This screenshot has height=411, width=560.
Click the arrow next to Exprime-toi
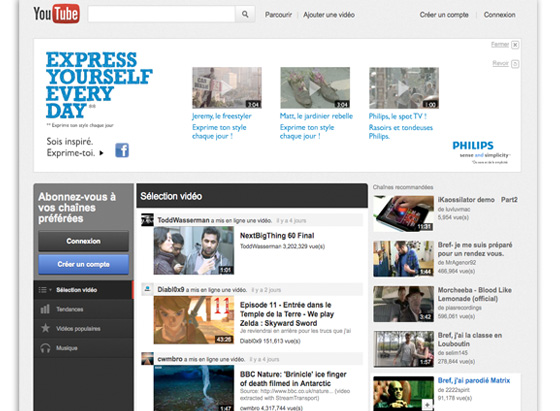tap(101, 153)
